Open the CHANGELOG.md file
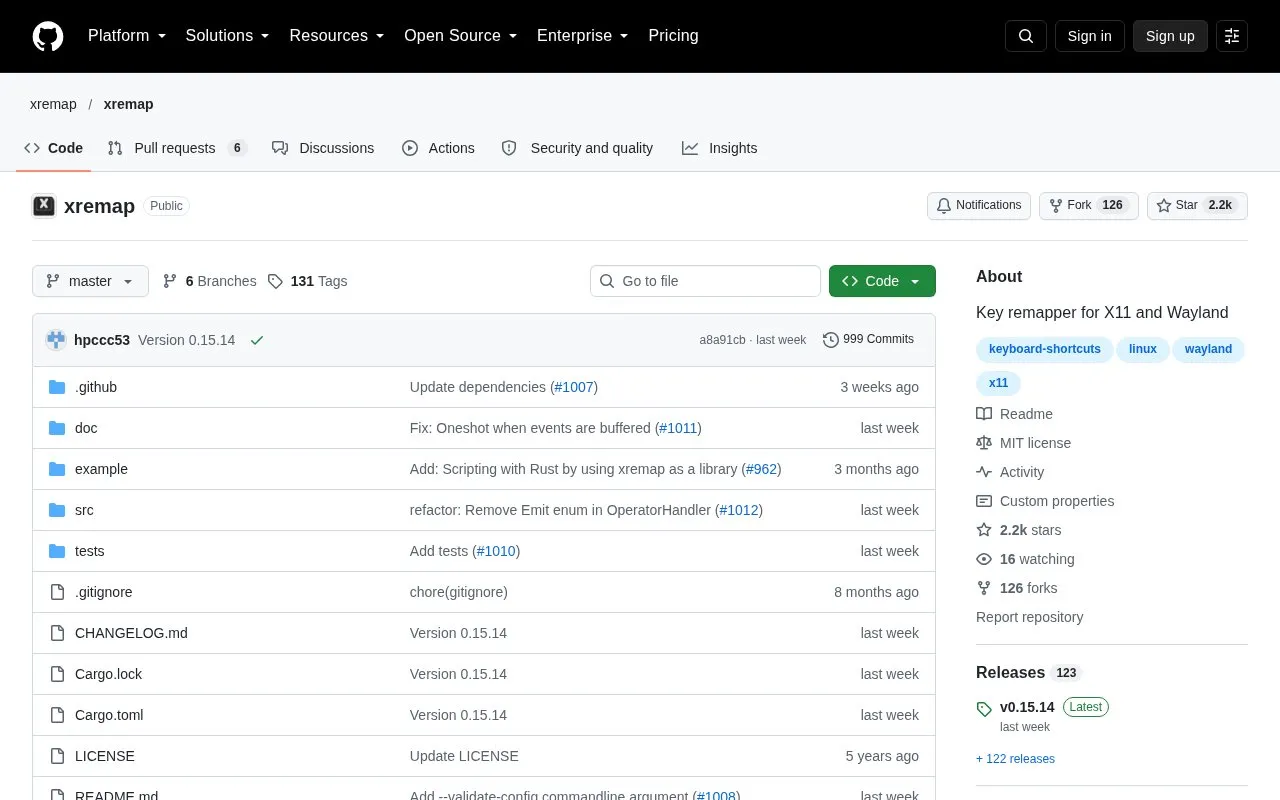The image size is (1280, 800). click(131, 633)
